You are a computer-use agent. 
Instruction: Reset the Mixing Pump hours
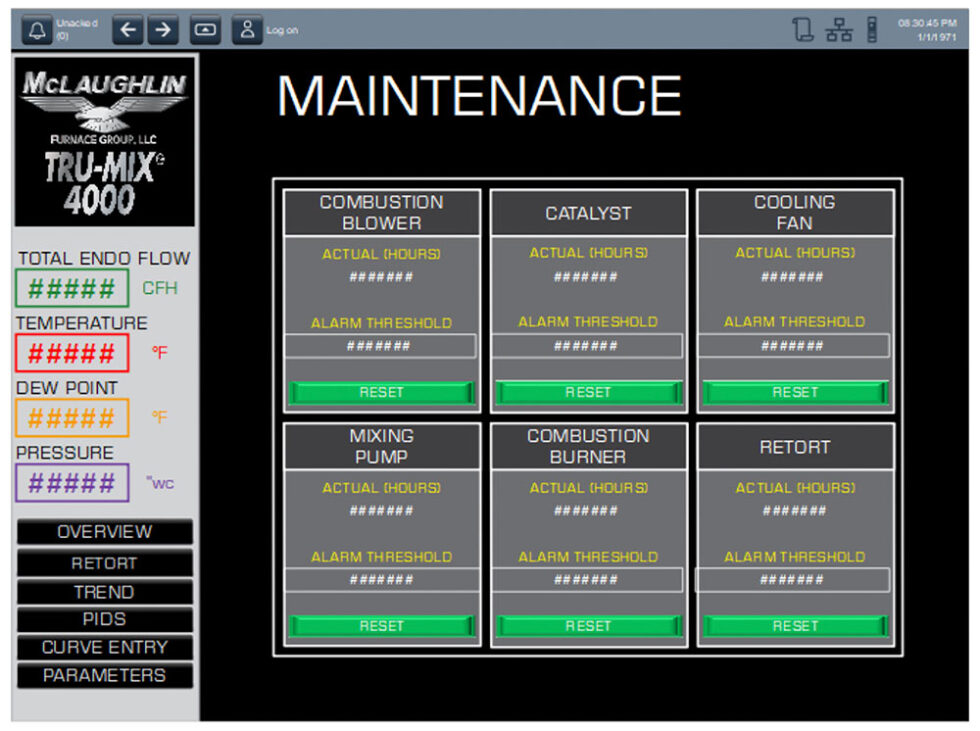381,626
